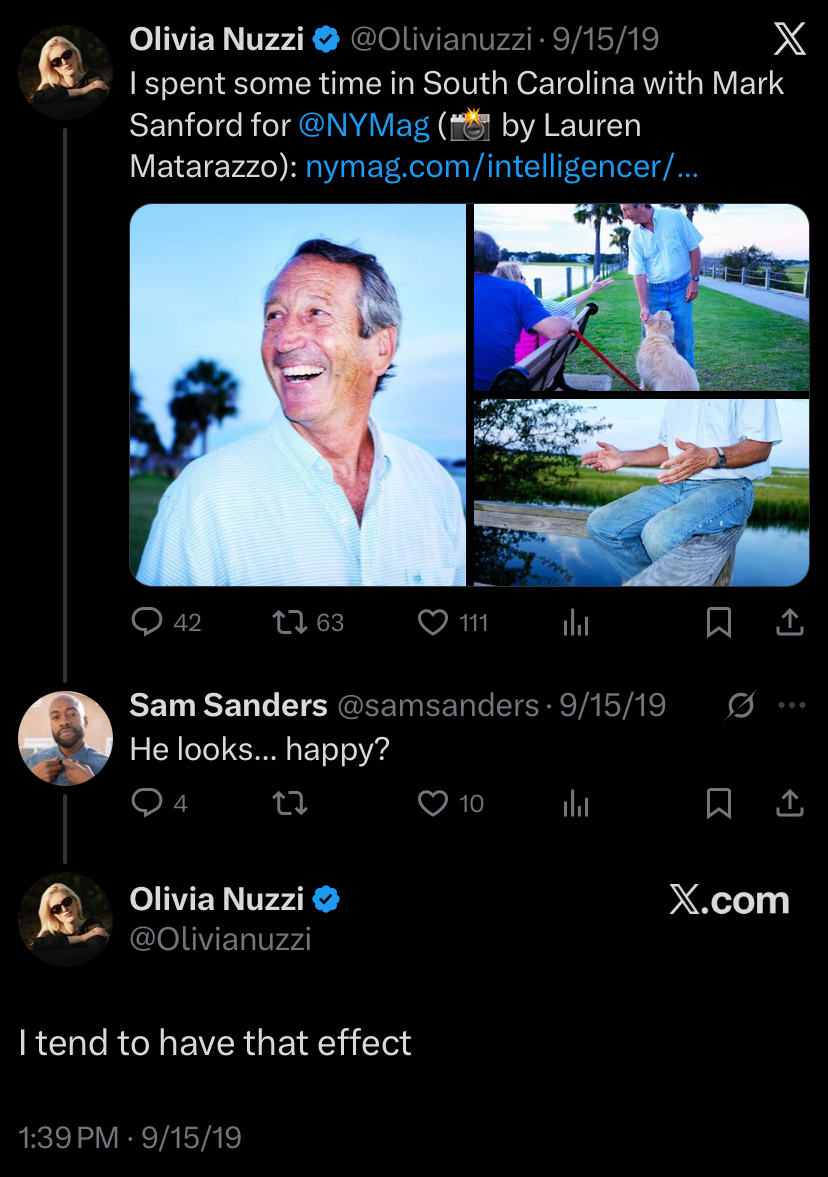Viewport: 828px width, 1177px height.
Task: Open the nymag.com/intelligencer article link
Action: 501,166
